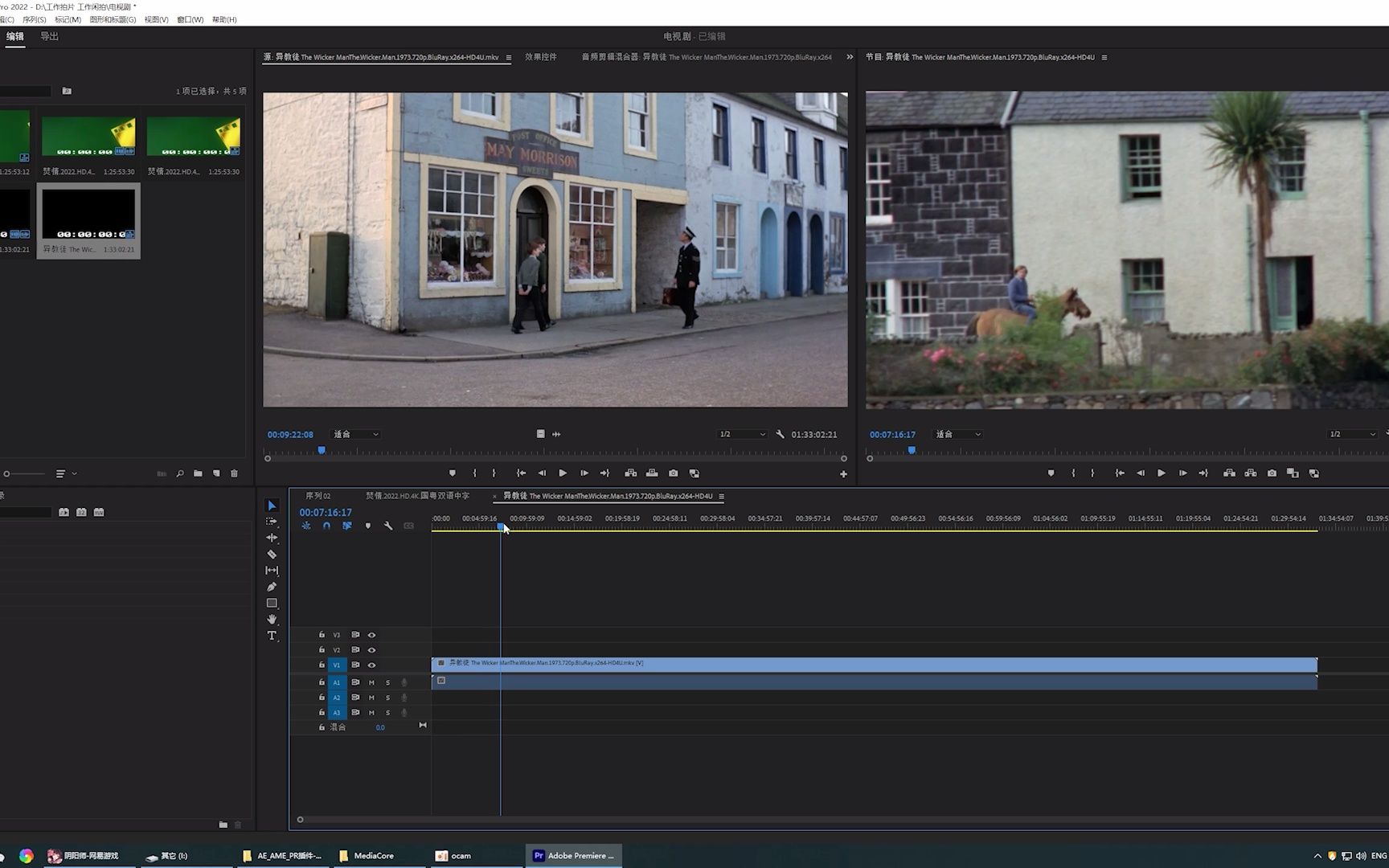Select the Pen tool
Image resolution: width=1389 pixels, height=868 pixels.
[272, 587]
